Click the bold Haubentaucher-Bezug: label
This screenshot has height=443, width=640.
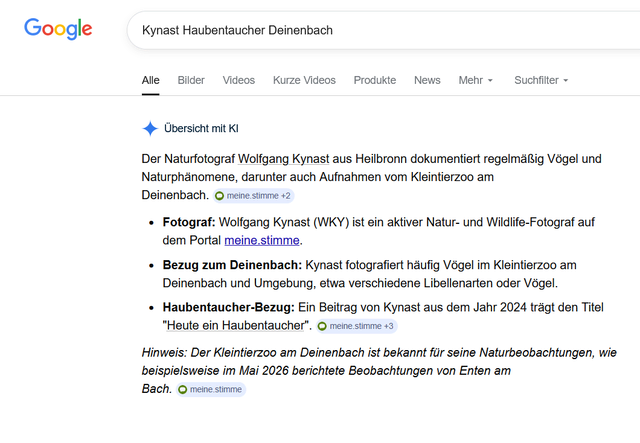click(229, 307)
